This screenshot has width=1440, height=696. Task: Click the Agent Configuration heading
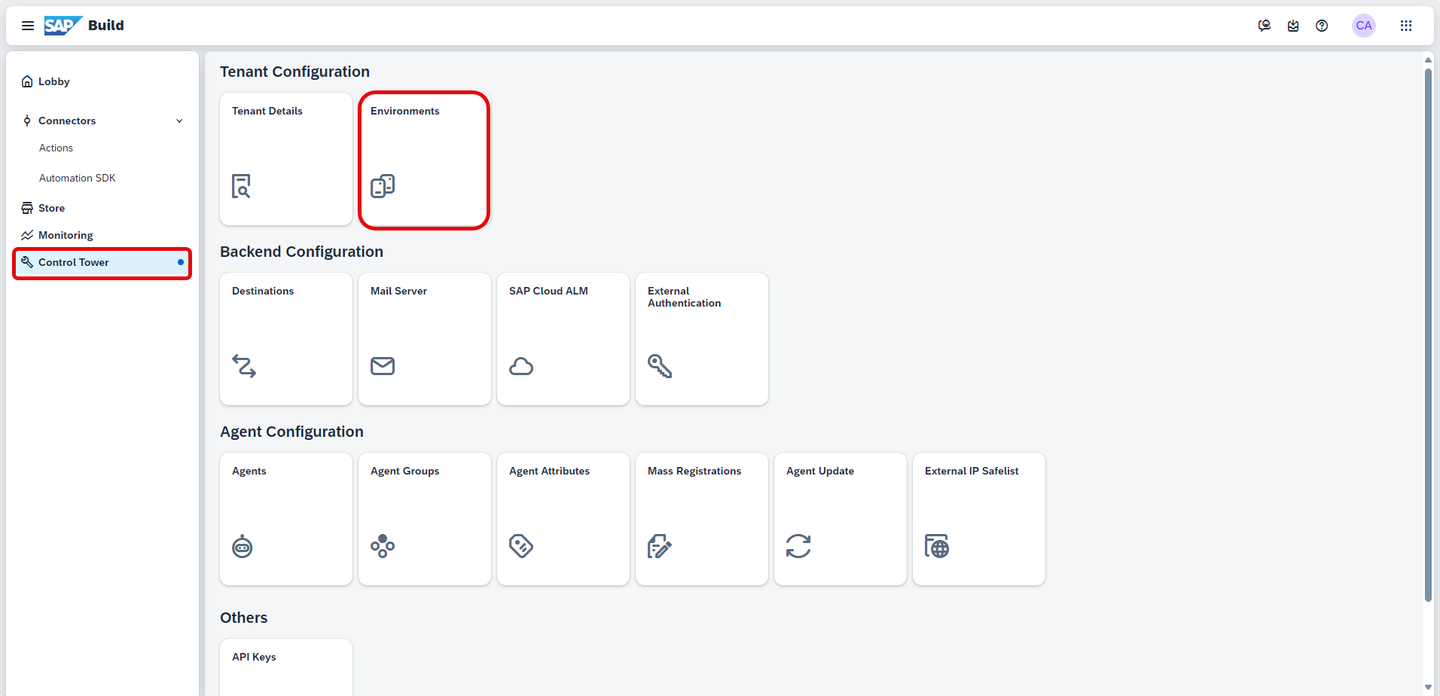pos(292,432)
